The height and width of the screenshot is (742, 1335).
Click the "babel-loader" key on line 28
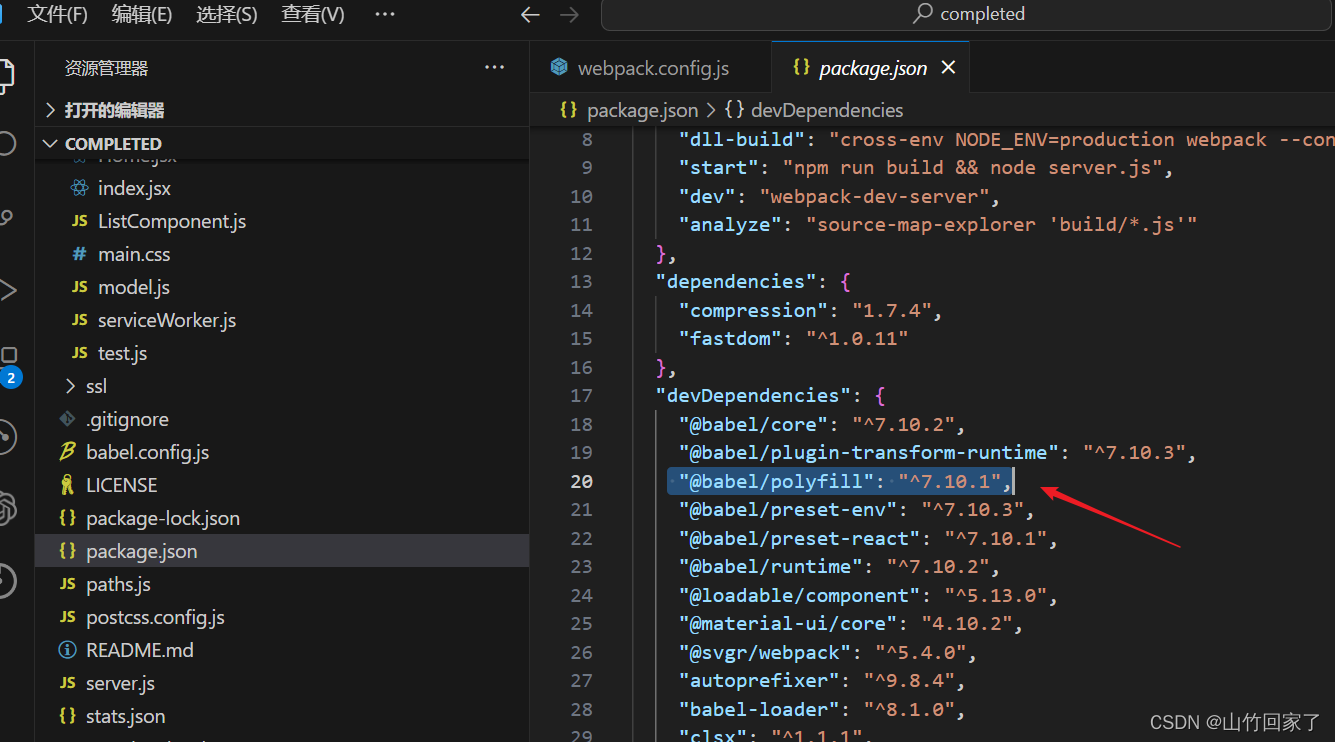click(x=759, y=709)
